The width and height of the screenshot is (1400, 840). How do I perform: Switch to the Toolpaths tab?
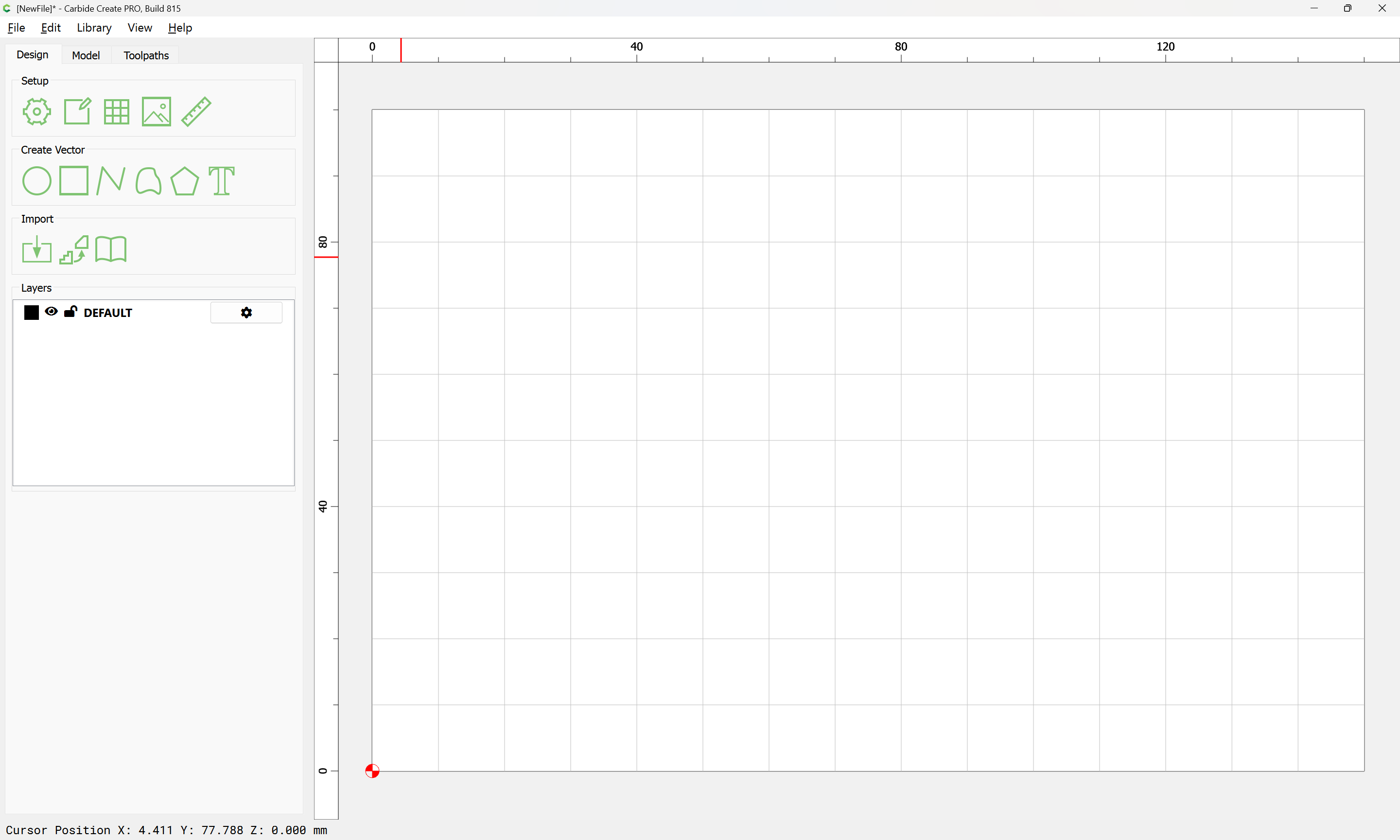point(146,55)
